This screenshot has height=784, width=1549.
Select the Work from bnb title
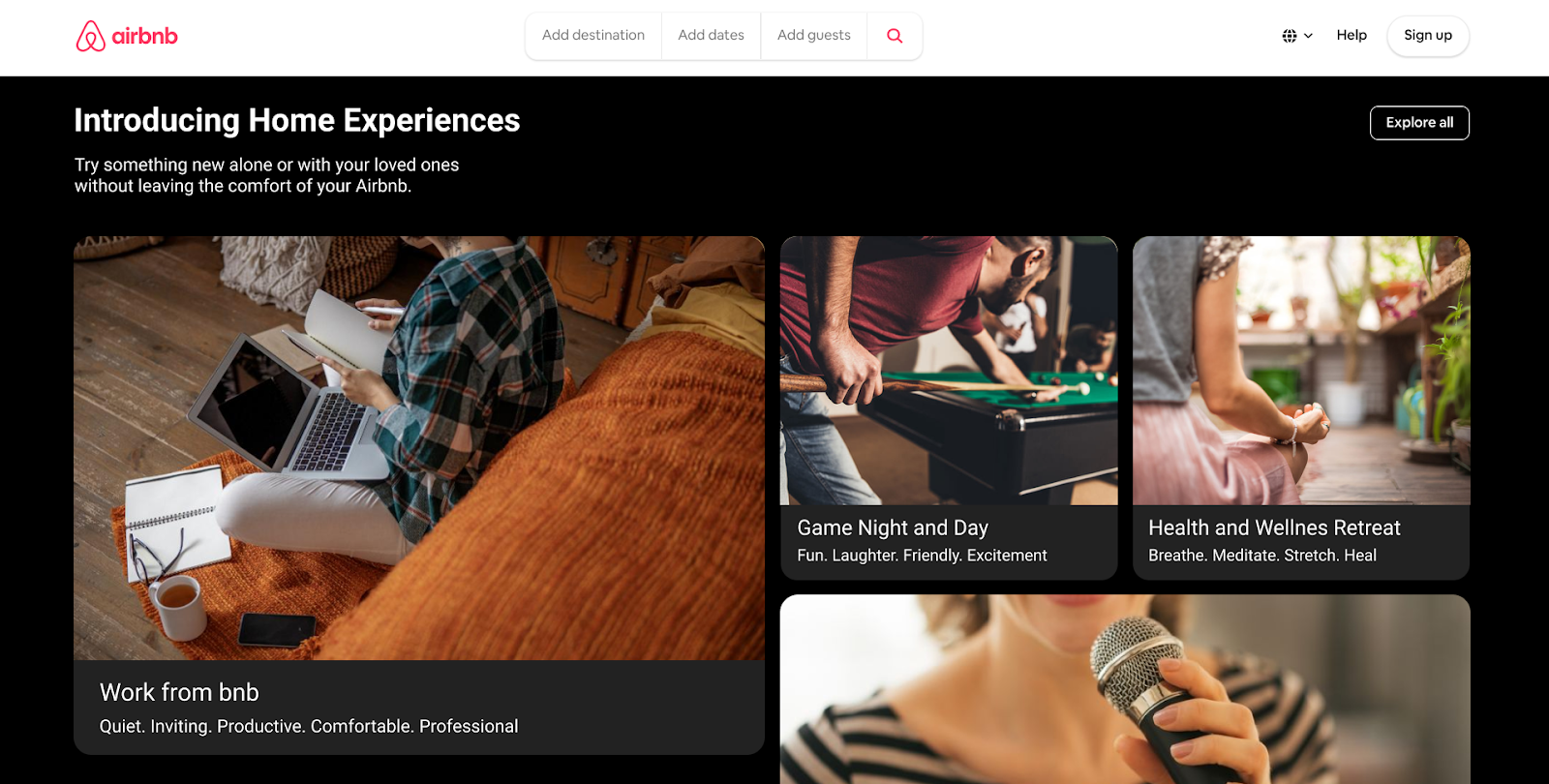[x=179, y=693]
